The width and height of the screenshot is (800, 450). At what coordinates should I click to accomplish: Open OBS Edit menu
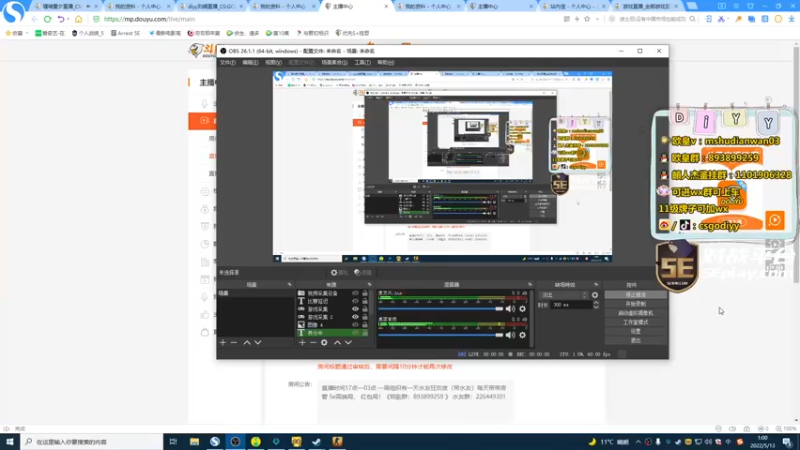point(250,62)
